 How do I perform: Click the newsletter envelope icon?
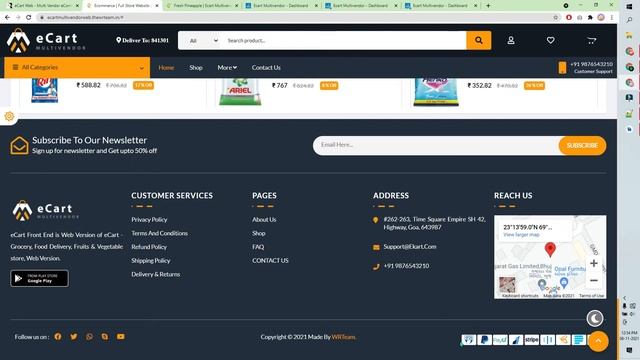coord(19,145)
